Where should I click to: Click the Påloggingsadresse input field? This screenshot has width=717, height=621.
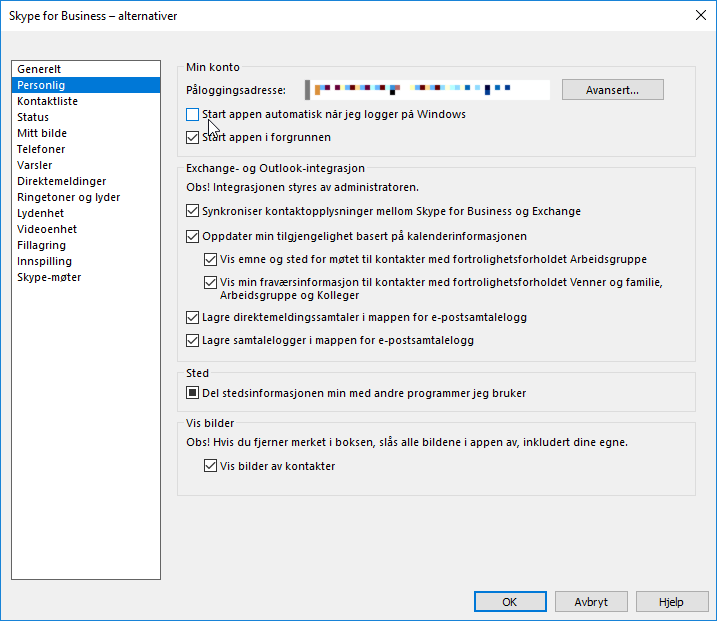[x=428, y=90]
